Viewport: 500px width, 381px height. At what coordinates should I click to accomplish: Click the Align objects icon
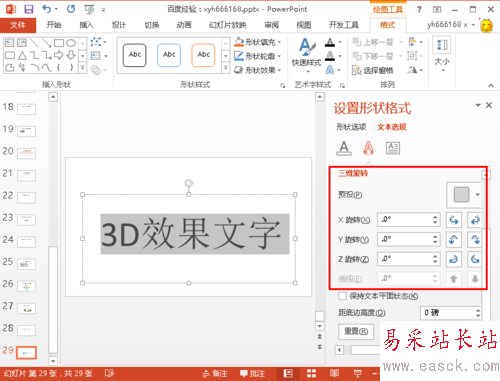413,42
